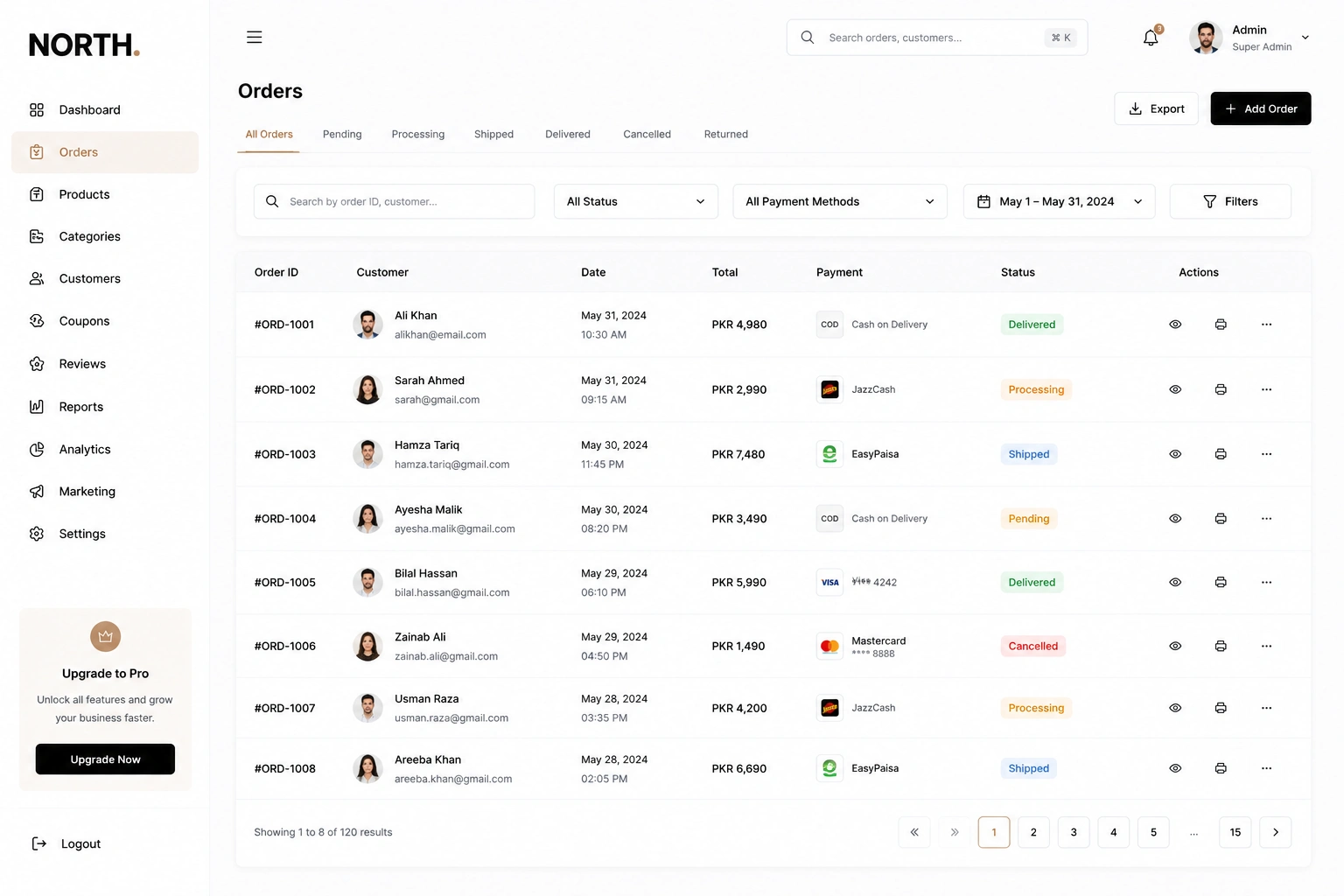Select the Cancelled orders tab

click(647, 135)
